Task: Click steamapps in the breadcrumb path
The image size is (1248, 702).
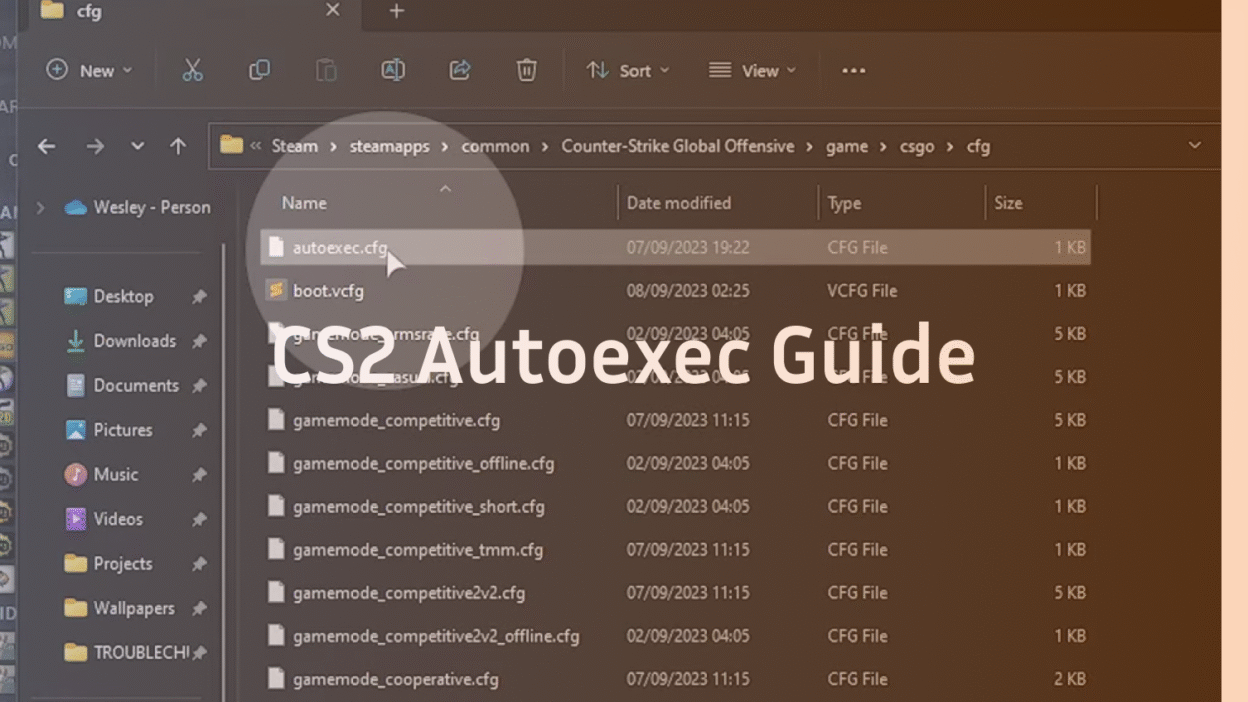Action: coord(389,146)
